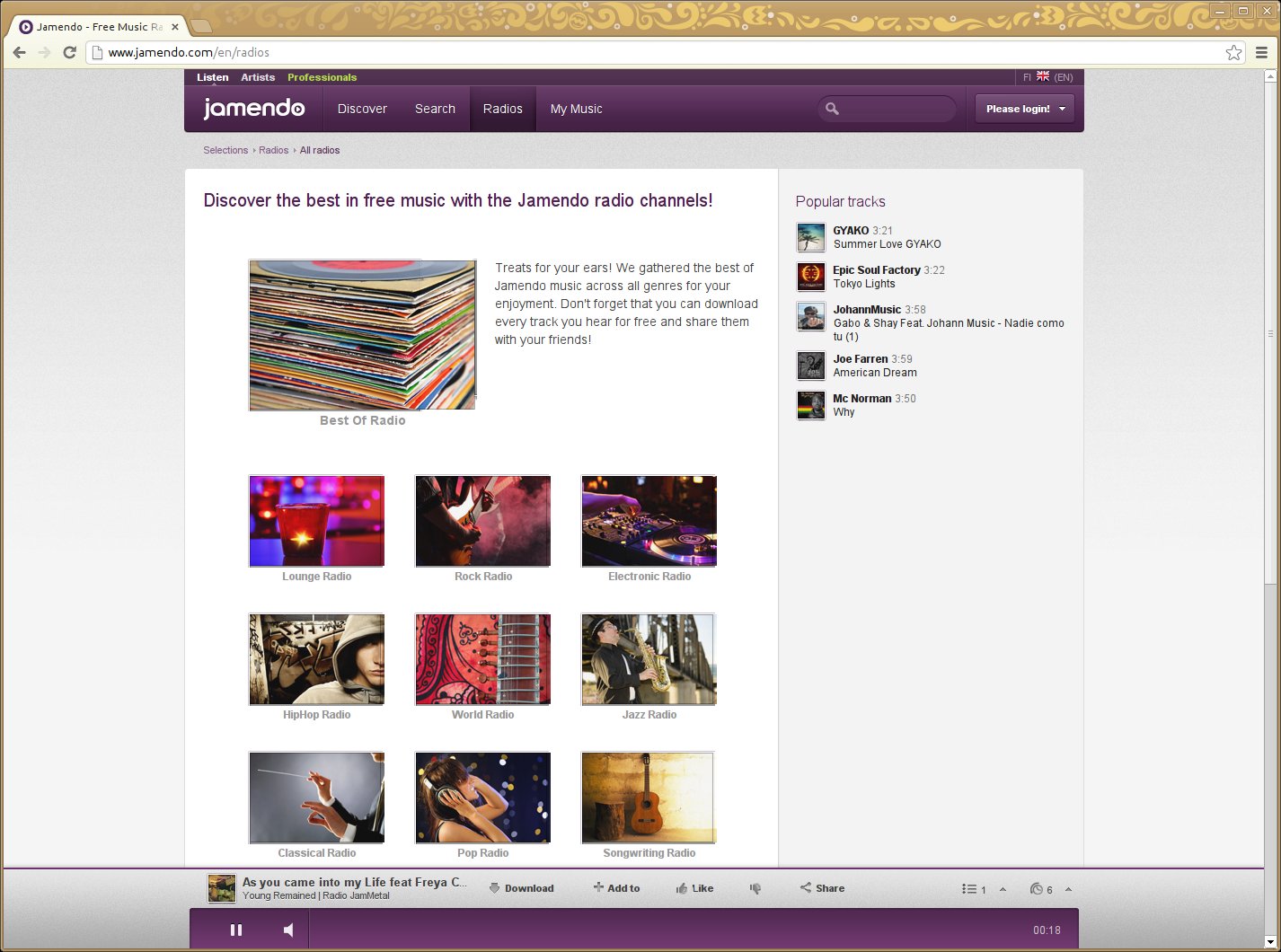The height and width of the screenshot is (952, 1281).
Task: Click Mc Norman album cover icon
Action: click(811, 405)
